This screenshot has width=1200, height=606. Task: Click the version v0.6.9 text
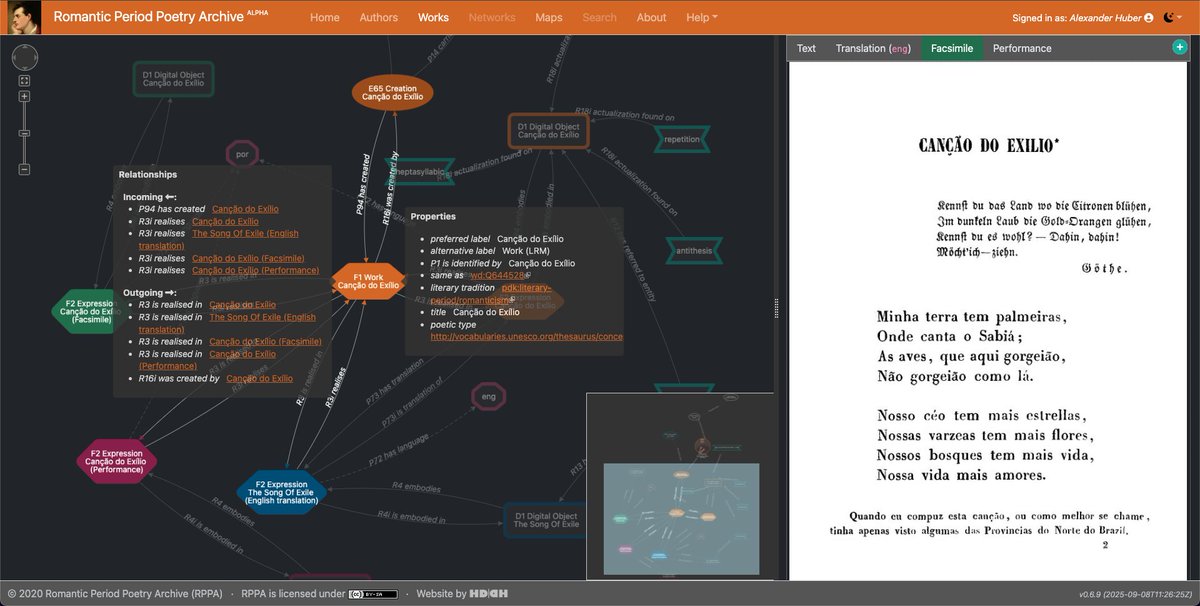click(x=1135, y=593)
